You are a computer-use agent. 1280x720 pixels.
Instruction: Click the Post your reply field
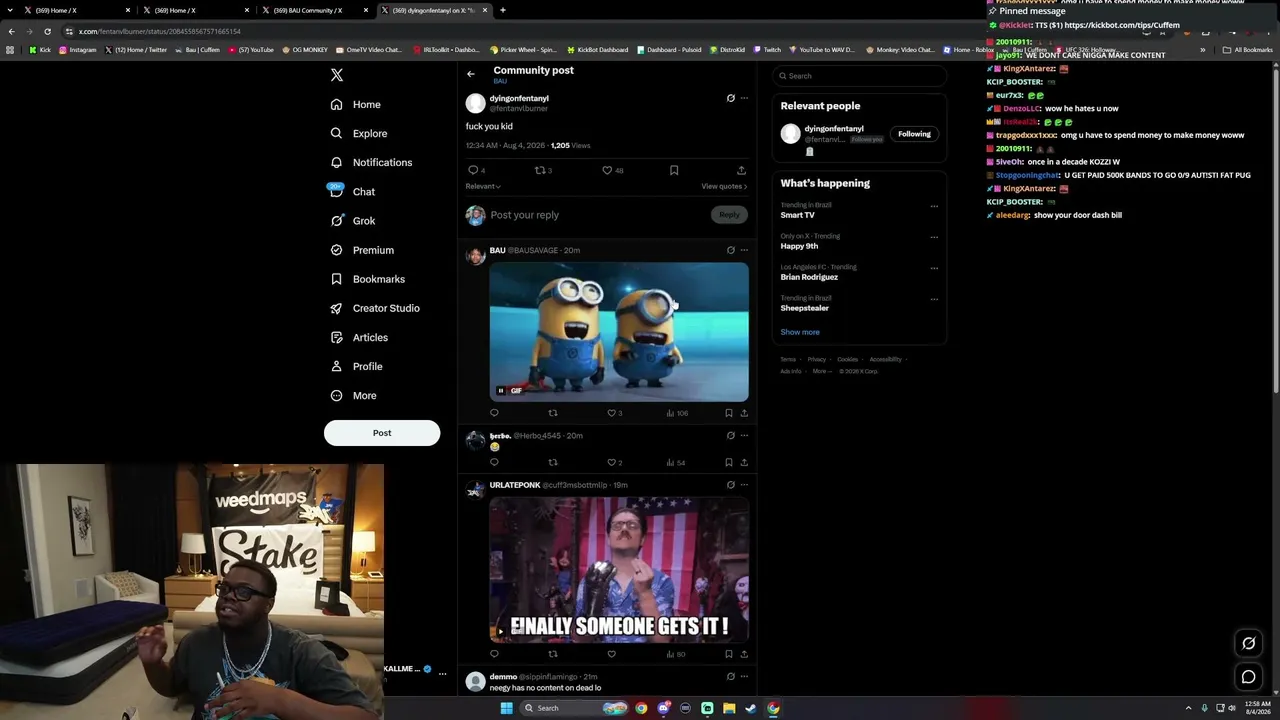pyautogui.click(x=598, y=215)
